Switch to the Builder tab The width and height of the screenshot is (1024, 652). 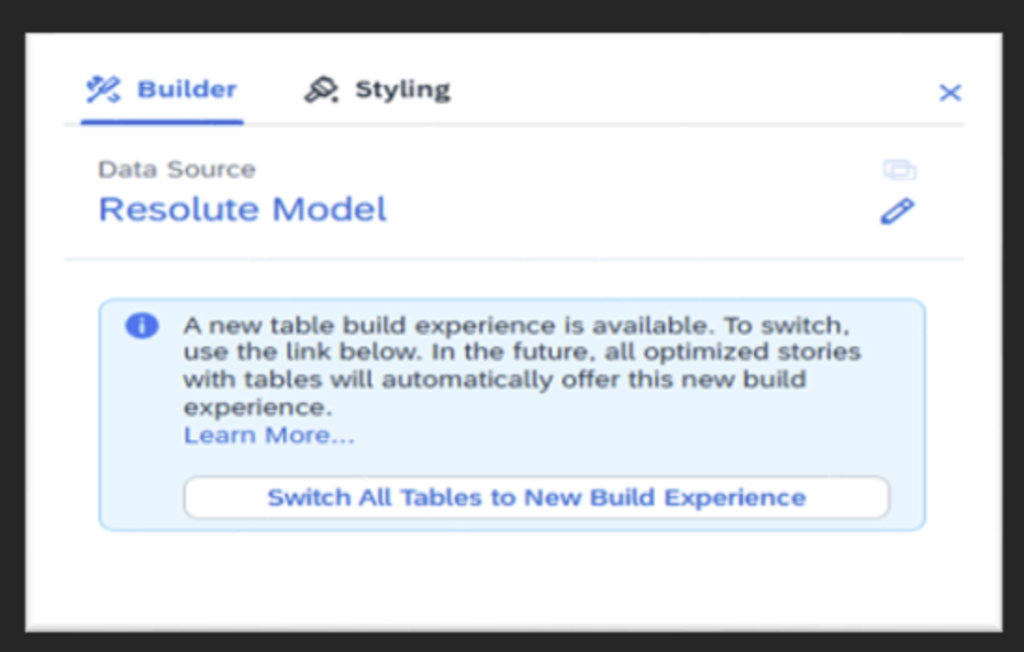pyautogui.click(x=186, y=90)
